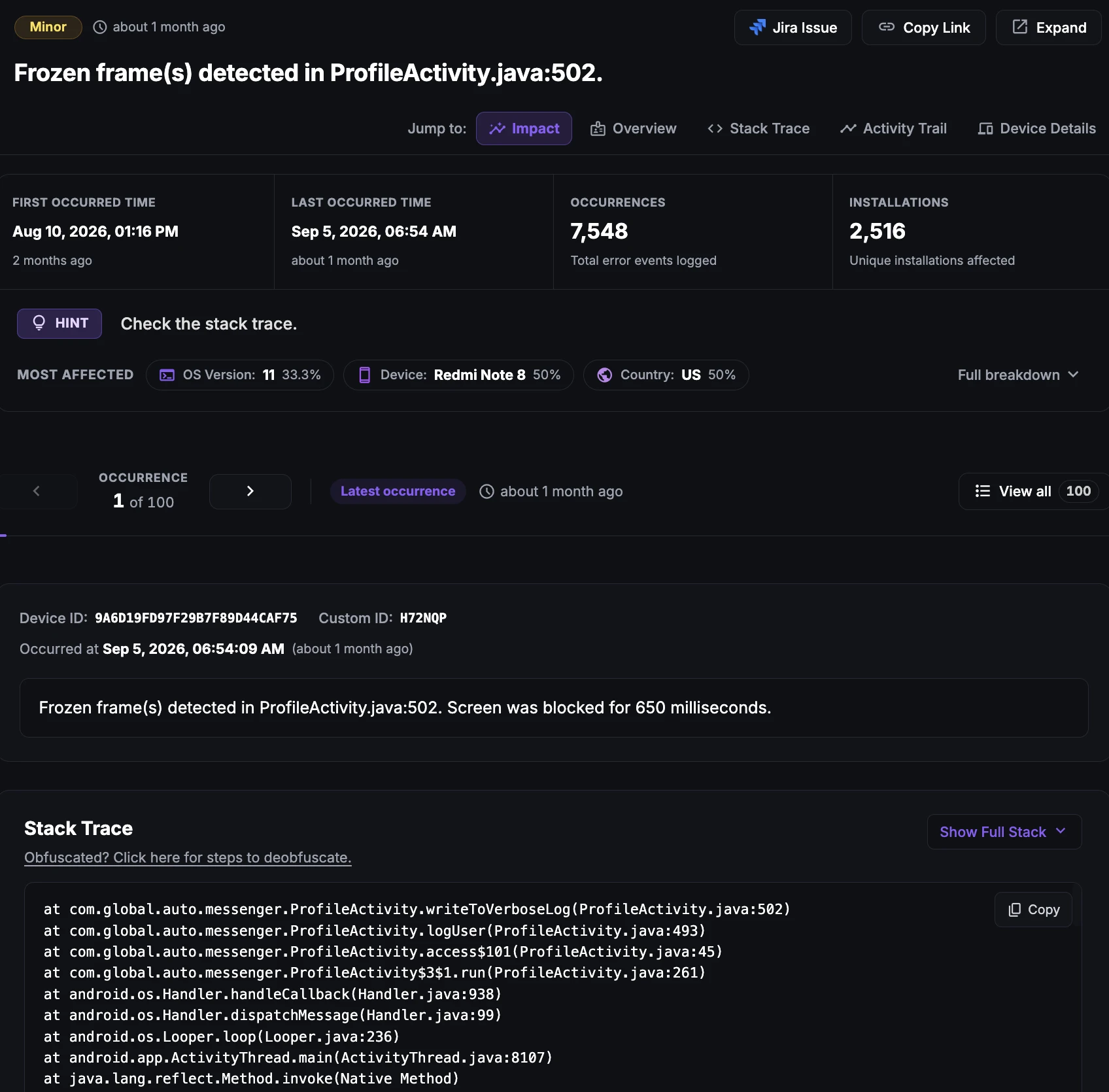Click the Handler.handleCallback stack trace line

click(273, 994)
